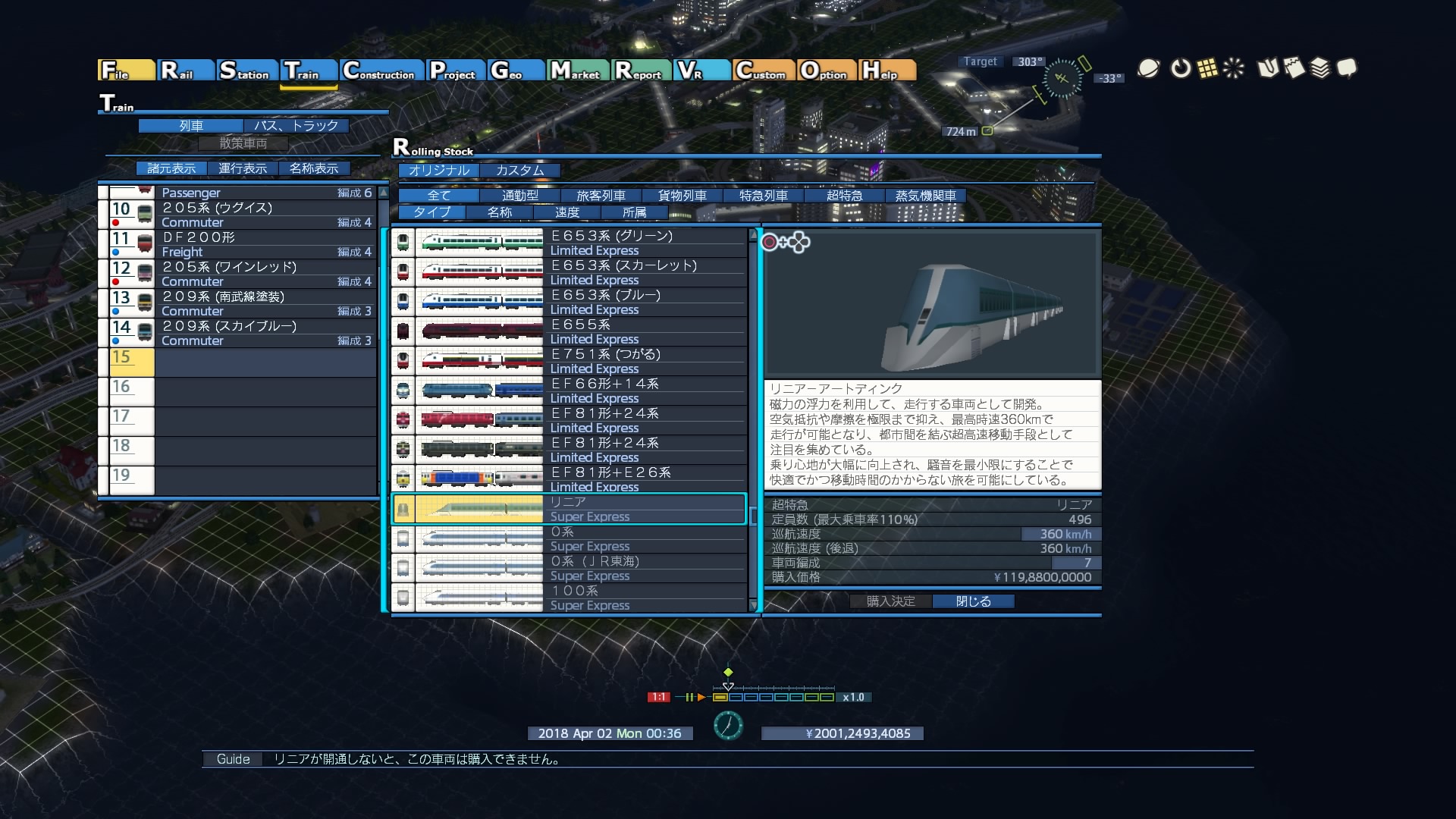Switch to the 貨物列車 category tab
This screenshot has height=819, width=1456.
tap(682, 196)
